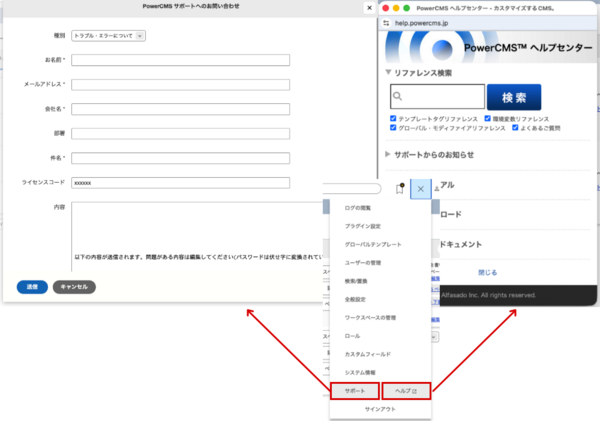Image resolution: width=600 pixels, height=421 pixels.
Task: Open ヘルプ external link button
Action: [406, 391]
